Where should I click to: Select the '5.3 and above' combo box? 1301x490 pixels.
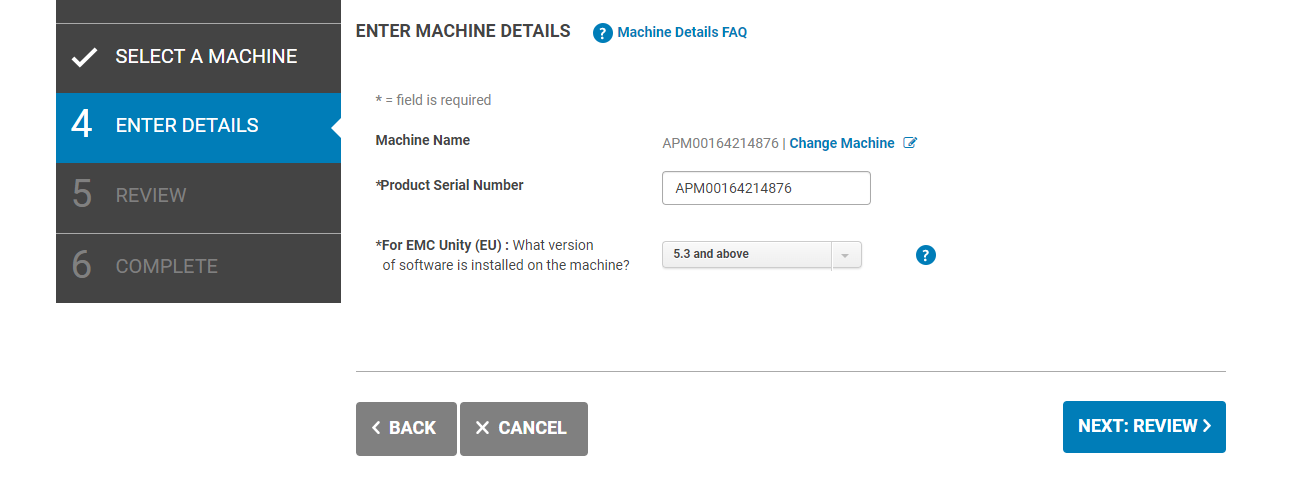point(746,255)
